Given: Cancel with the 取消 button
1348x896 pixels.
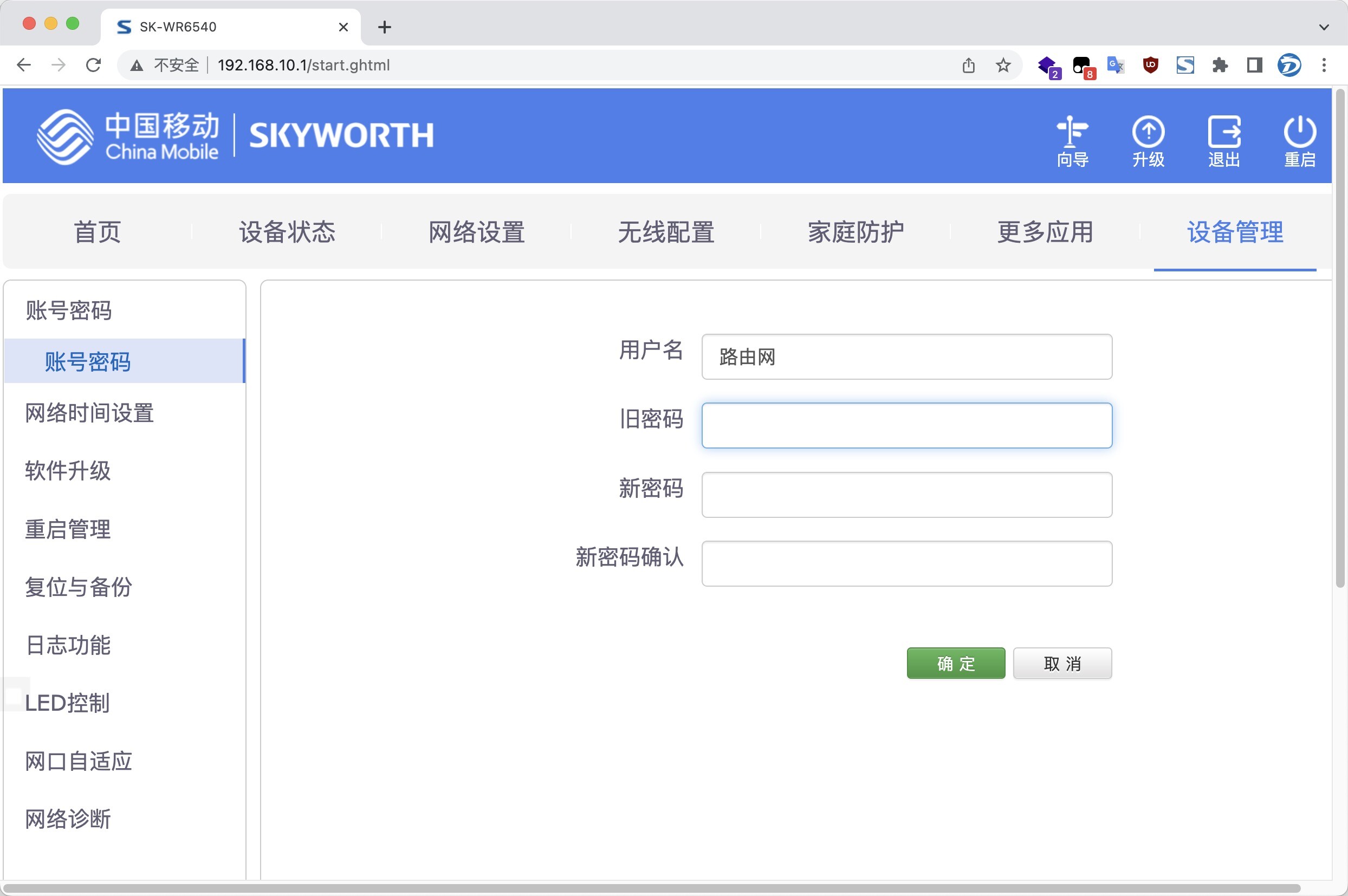Looking at the screenshot, I should (1062, 663).
